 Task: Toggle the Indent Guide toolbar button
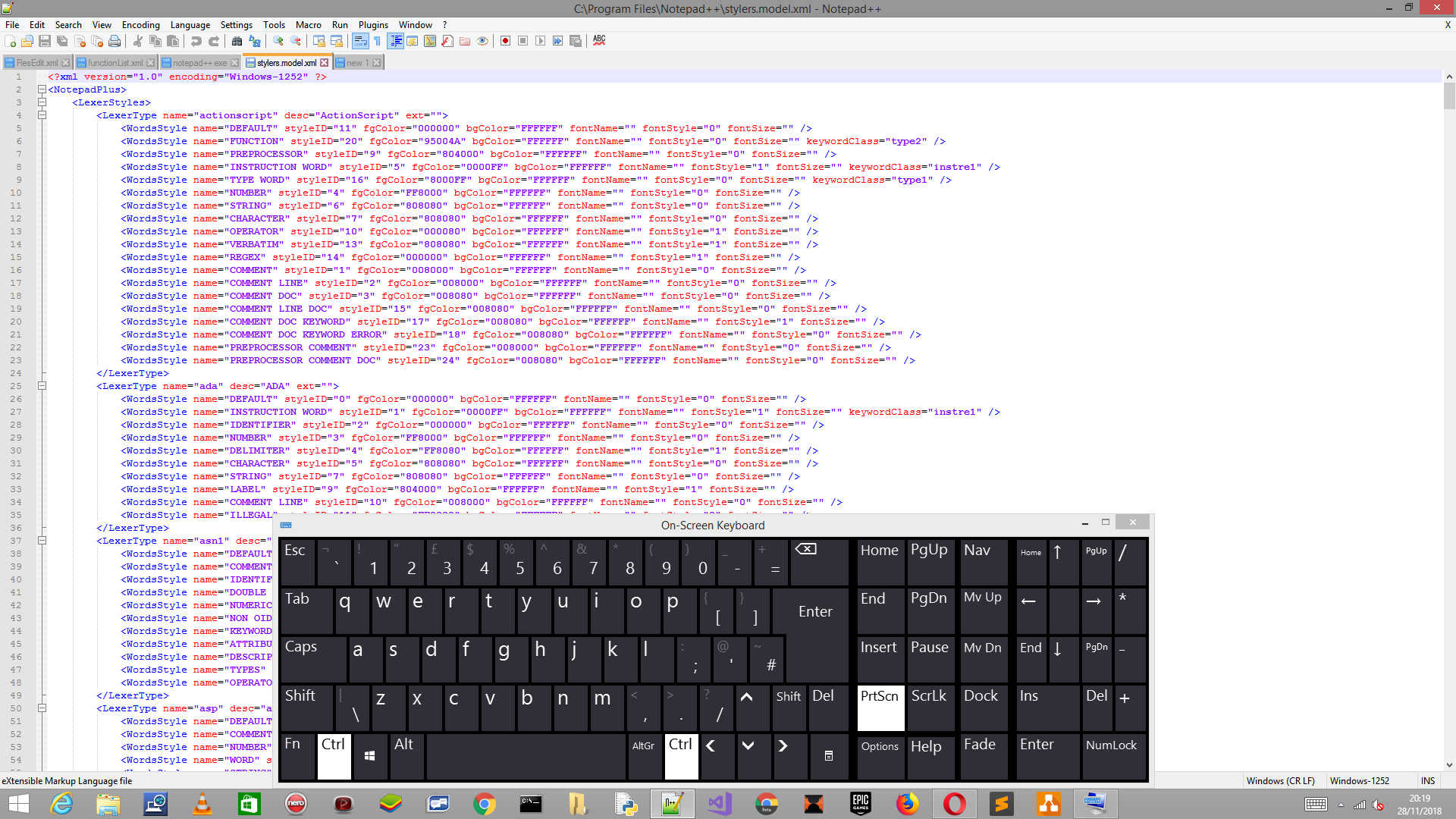[395, 41]
